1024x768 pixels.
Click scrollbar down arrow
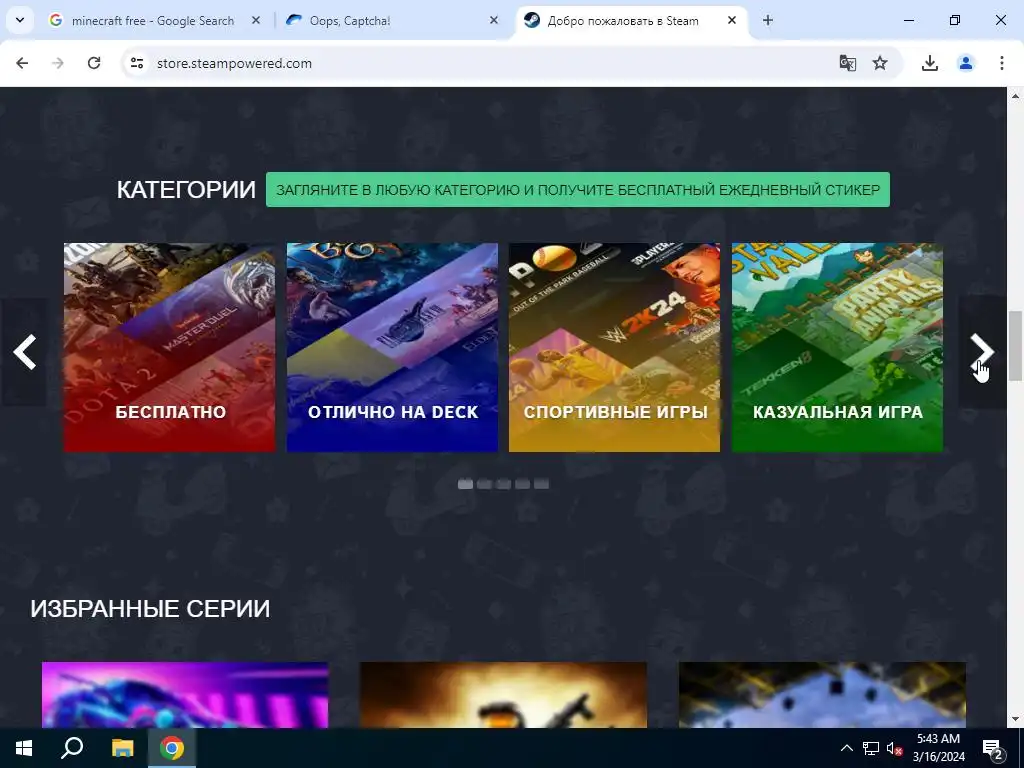1015,720
